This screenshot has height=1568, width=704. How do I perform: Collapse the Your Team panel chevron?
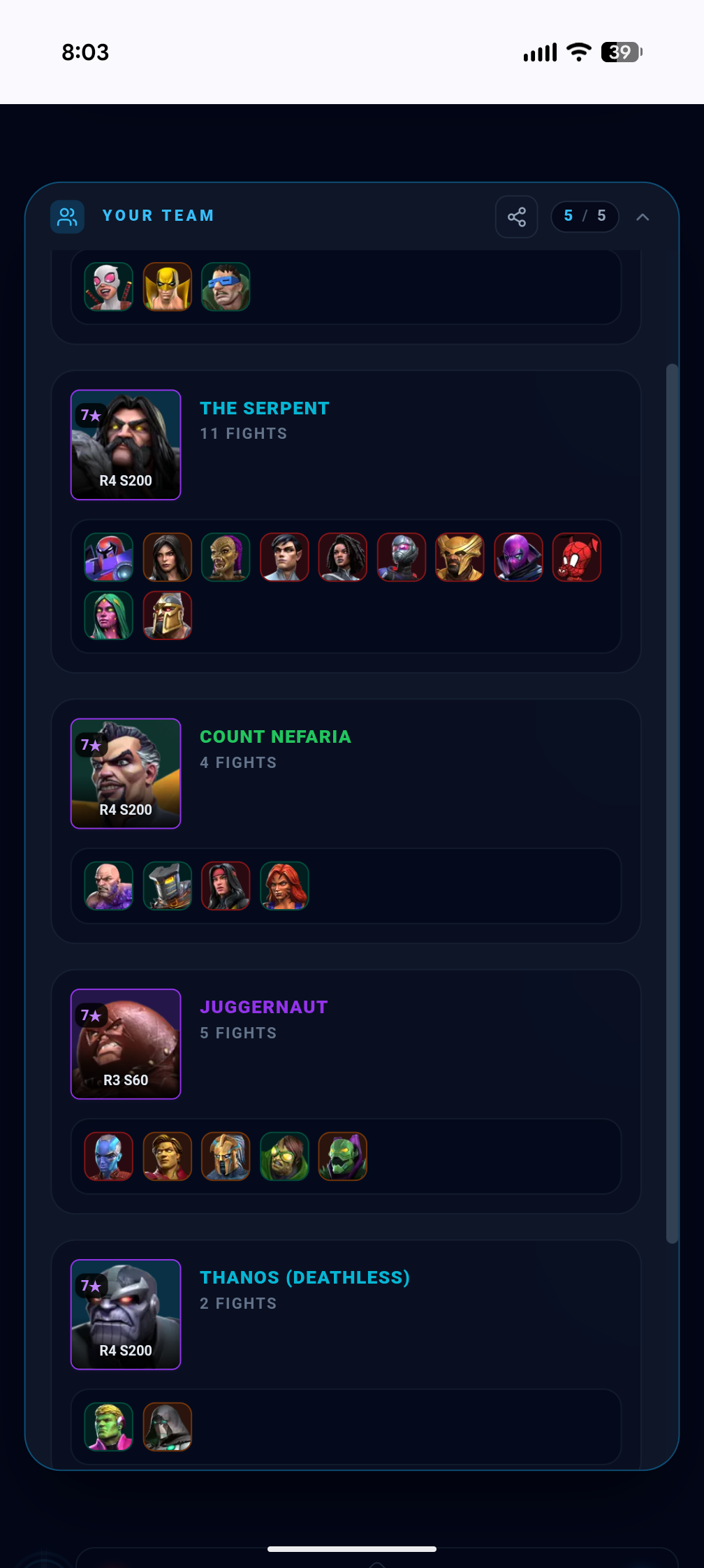pyautogui.click(x=643, y=217)
